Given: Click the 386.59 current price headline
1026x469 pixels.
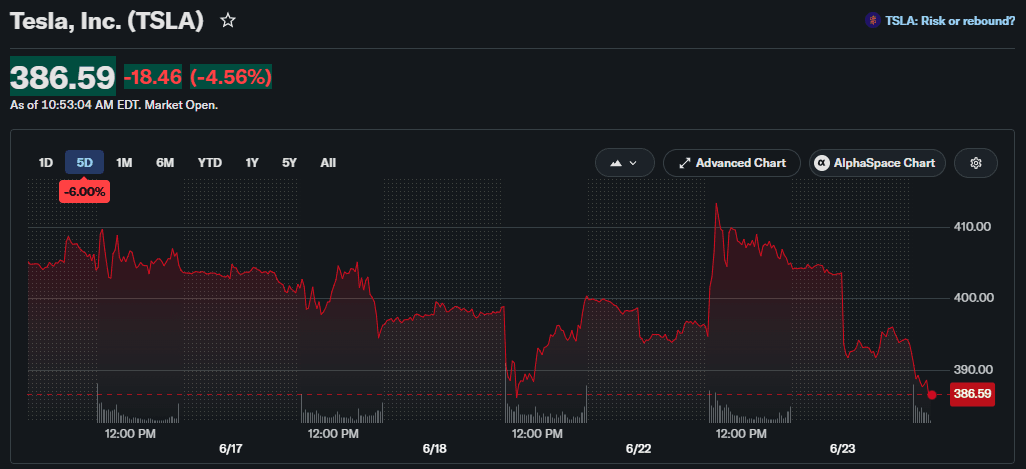Looking at the screenshot, I should (x=63, y=78).
